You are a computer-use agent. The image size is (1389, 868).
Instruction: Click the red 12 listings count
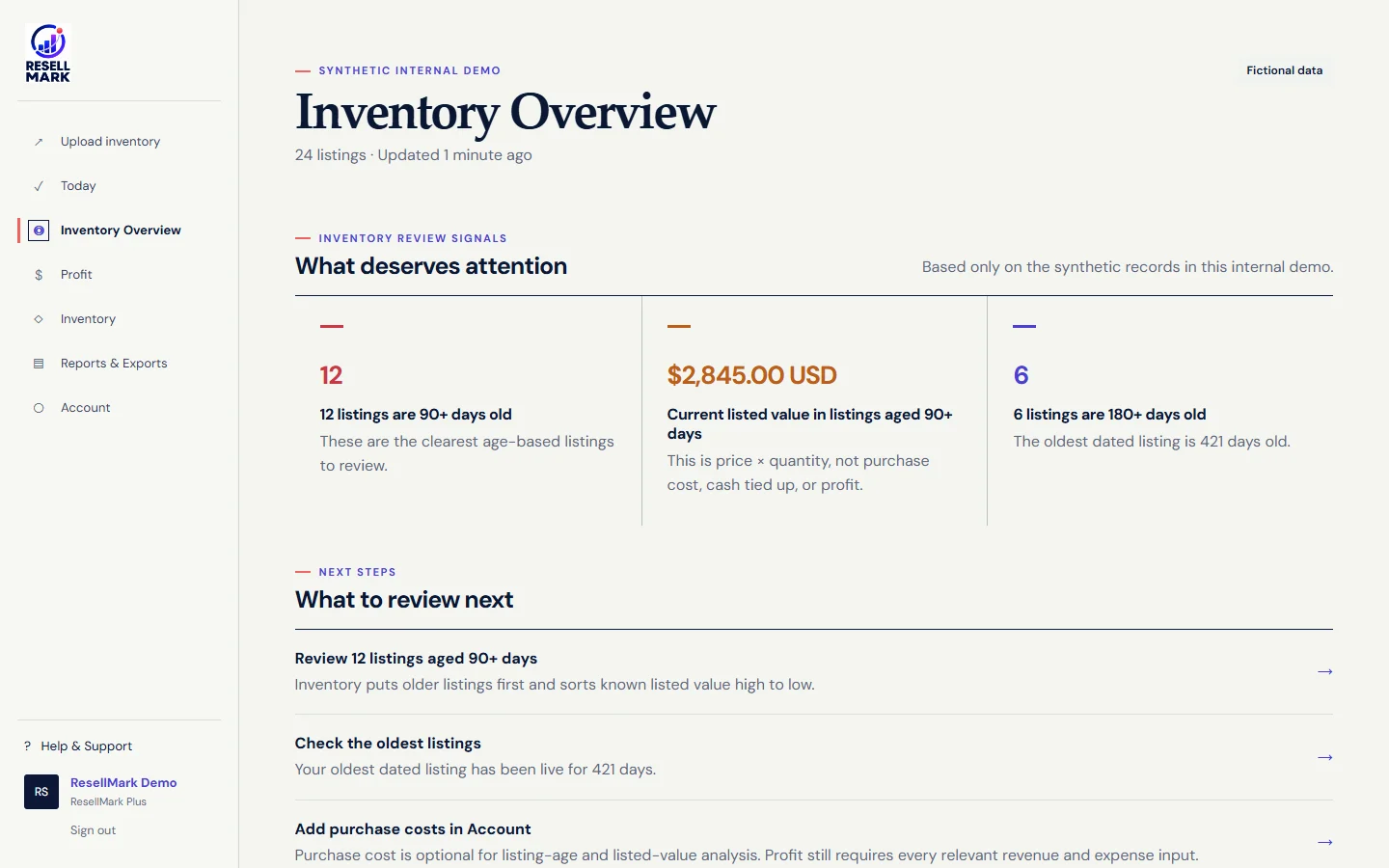[331, 375]
